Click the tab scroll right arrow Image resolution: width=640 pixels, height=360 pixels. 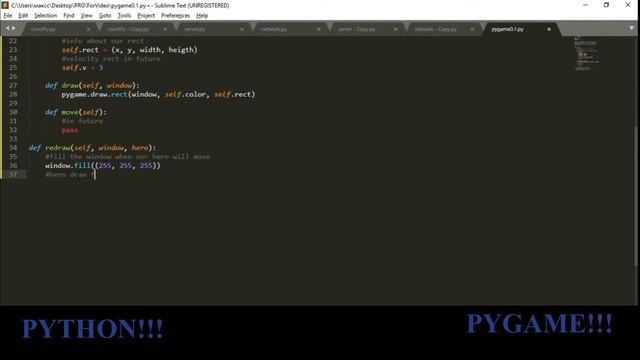[x=13, y=29]
